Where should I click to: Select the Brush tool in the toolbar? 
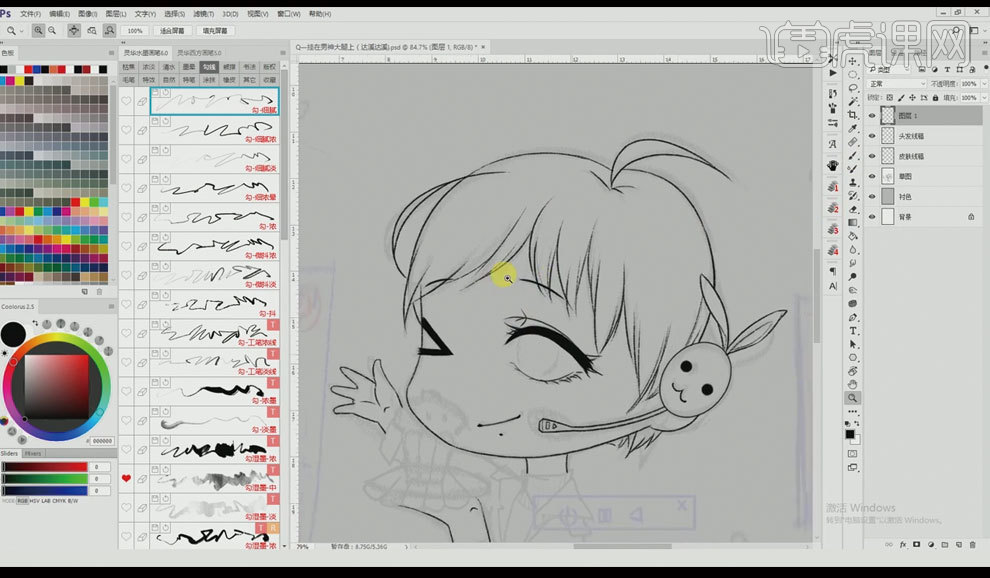point(852,155)
